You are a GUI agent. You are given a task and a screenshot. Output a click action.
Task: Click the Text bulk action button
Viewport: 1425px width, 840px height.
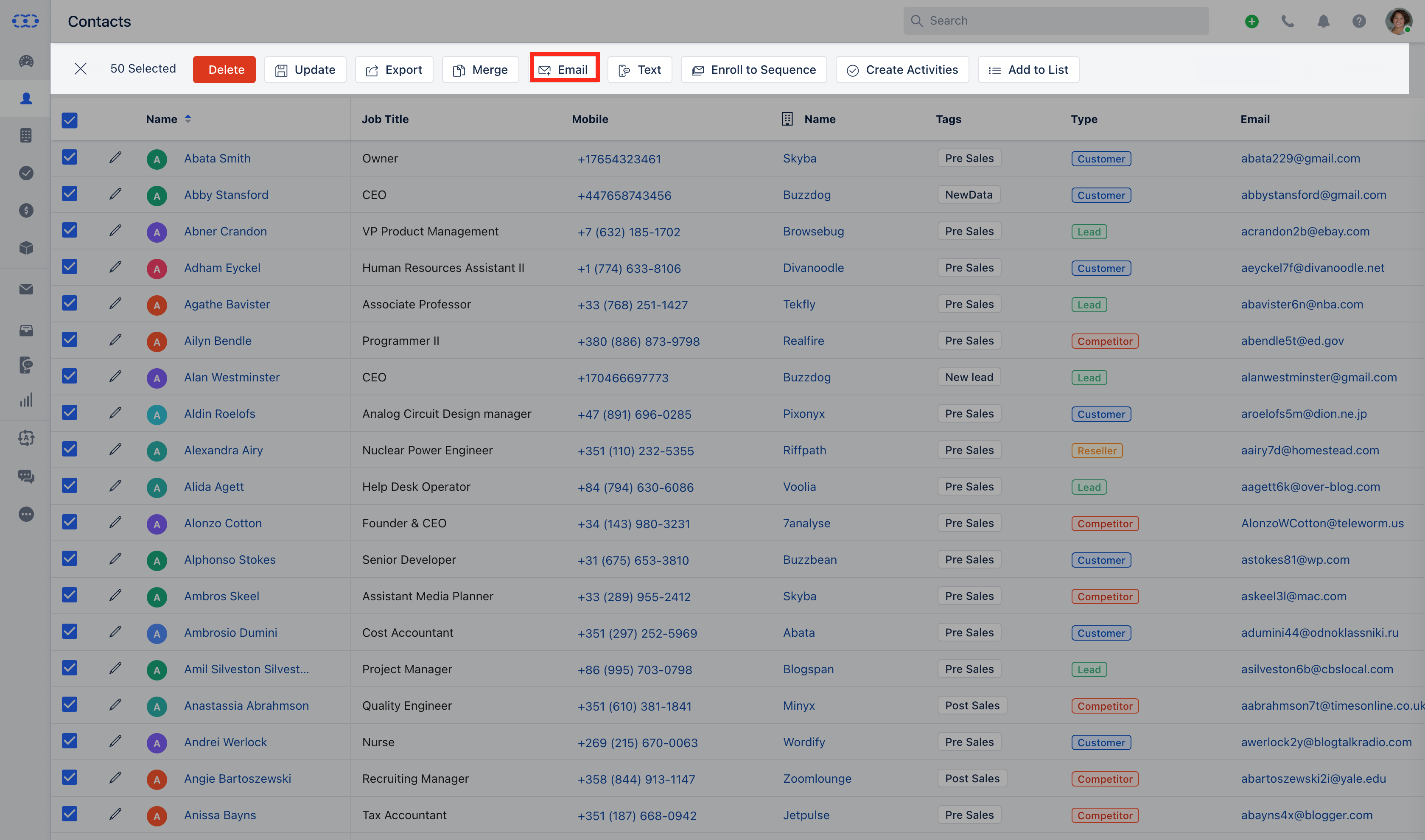(639, 70)
